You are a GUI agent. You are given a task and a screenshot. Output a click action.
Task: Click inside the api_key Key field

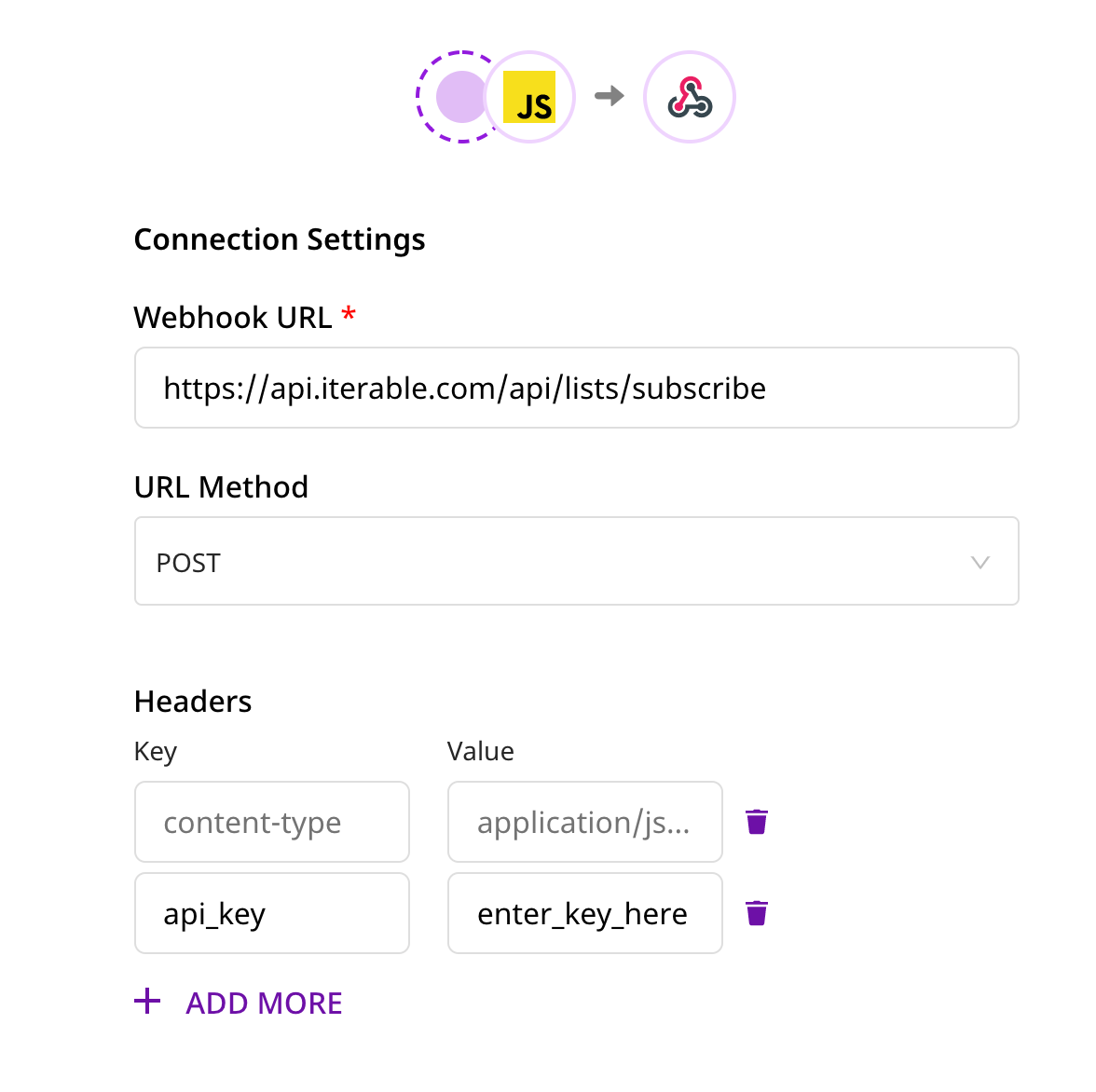click(x=271, y=913)
